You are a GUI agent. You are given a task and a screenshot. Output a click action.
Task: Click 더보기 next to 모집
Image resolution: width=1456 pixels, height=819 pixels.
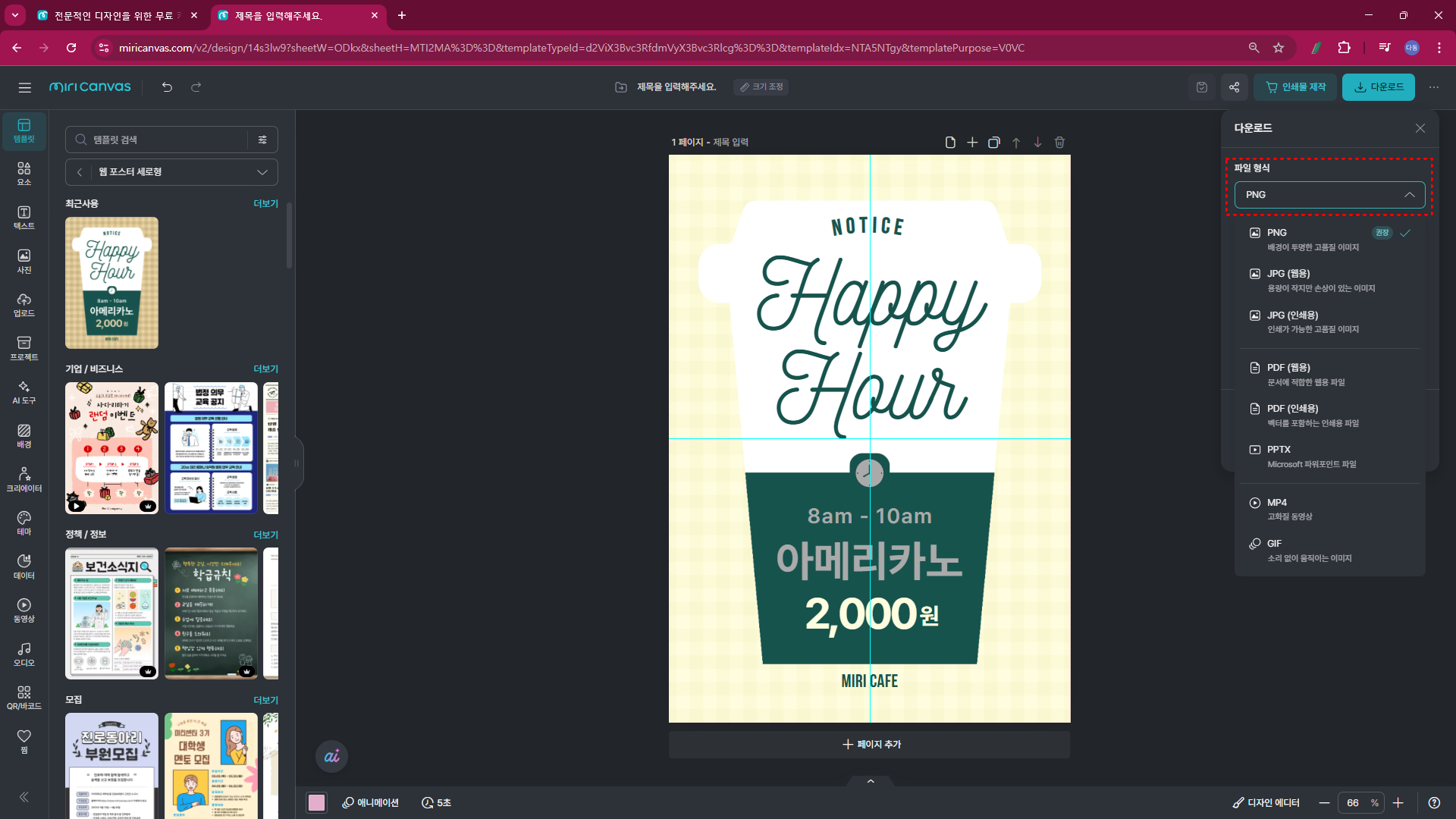point(265,701)
